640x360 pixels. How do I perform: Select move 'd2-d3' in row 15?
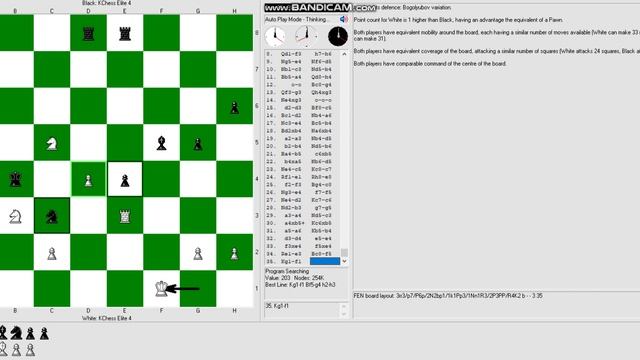coord(293,108)
